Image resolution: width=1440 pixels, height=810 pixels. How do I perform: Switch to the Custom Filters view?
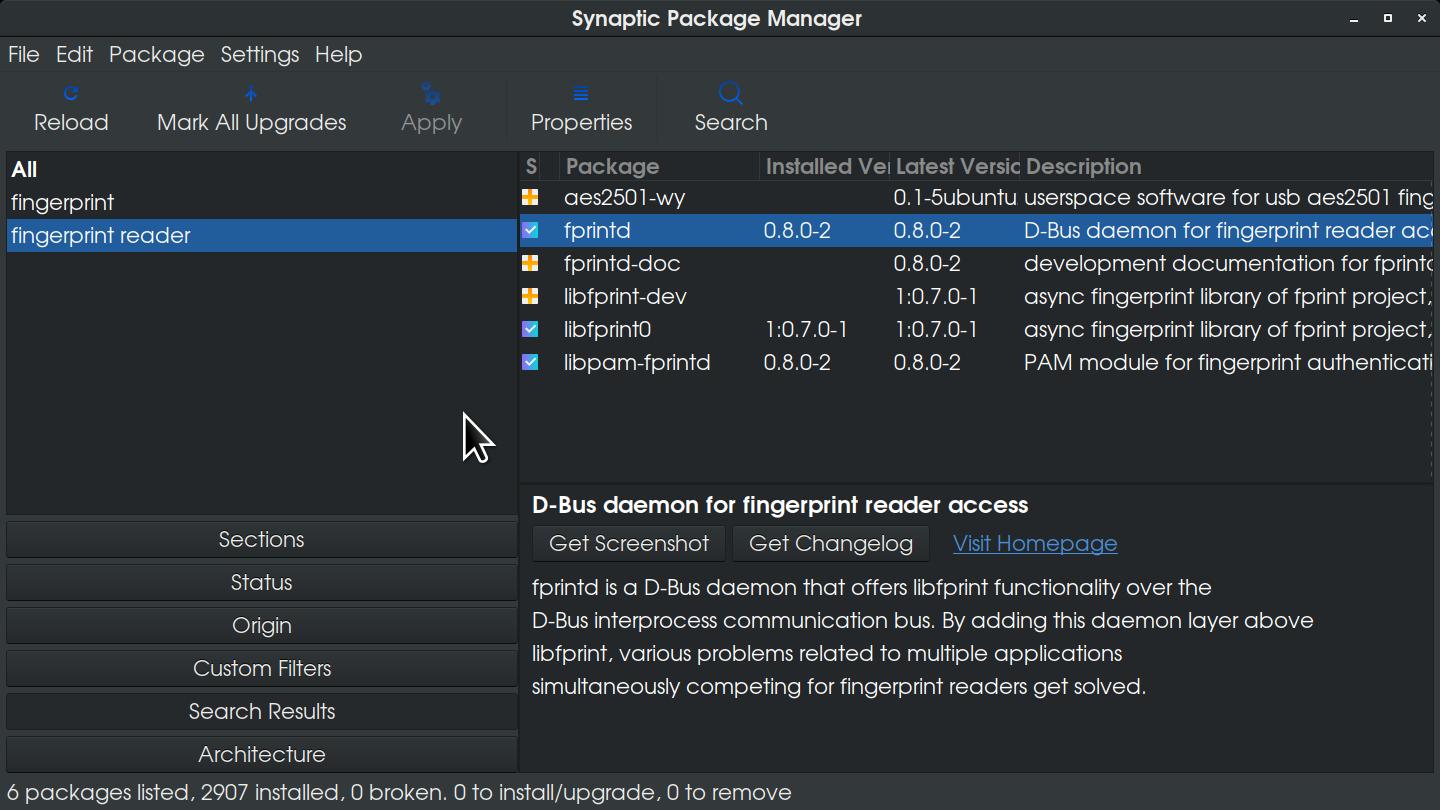tap(262, 668)
